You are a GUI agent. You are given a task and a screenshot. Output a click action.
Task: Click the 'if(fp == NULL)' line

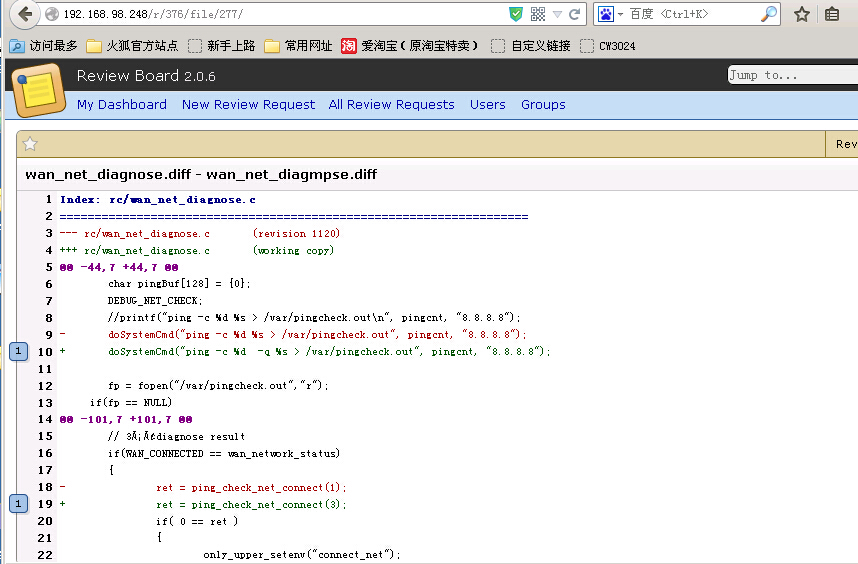pyautogui.click(x=131, y=403)
